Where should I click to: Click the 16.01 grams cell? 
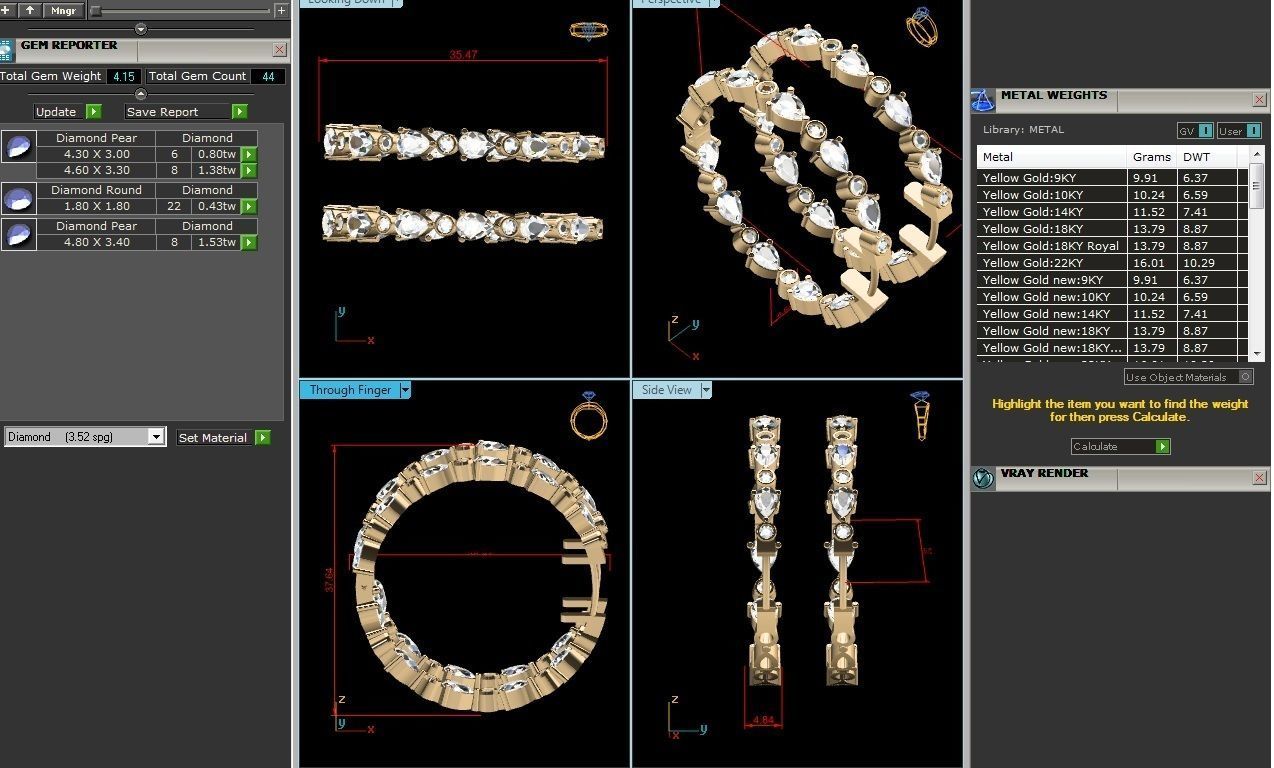click(x=1152, y=263)
